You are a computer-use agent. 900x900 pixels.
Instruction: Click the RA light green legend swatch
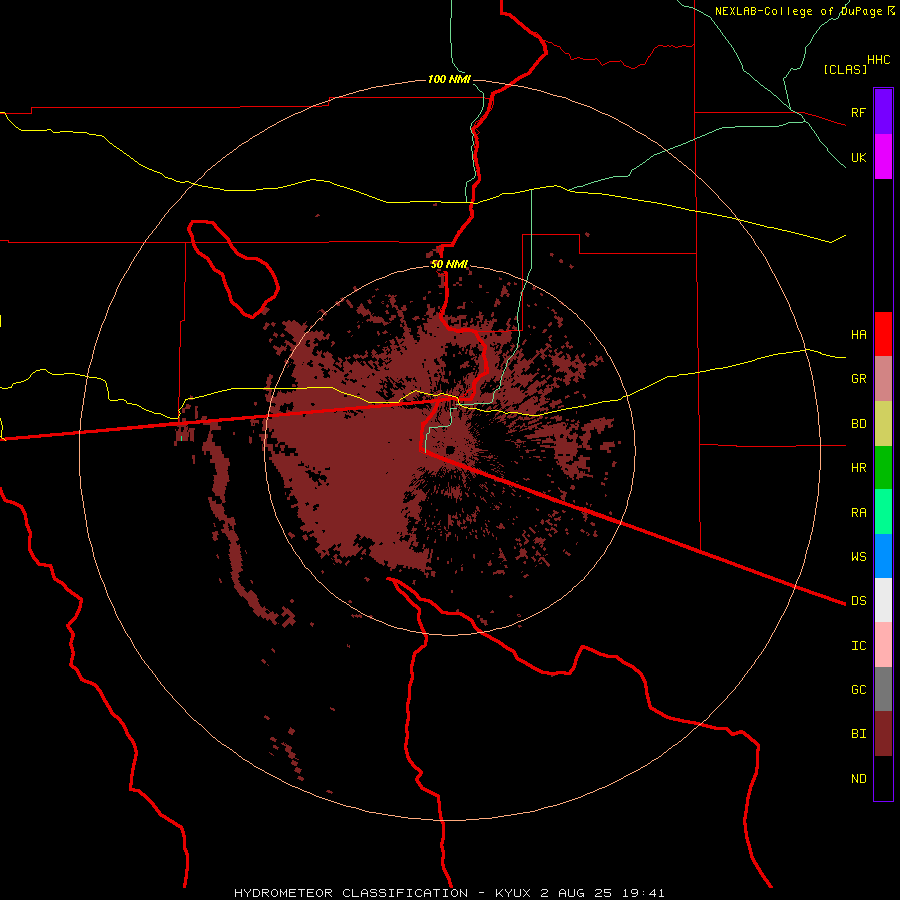point(883,512)
